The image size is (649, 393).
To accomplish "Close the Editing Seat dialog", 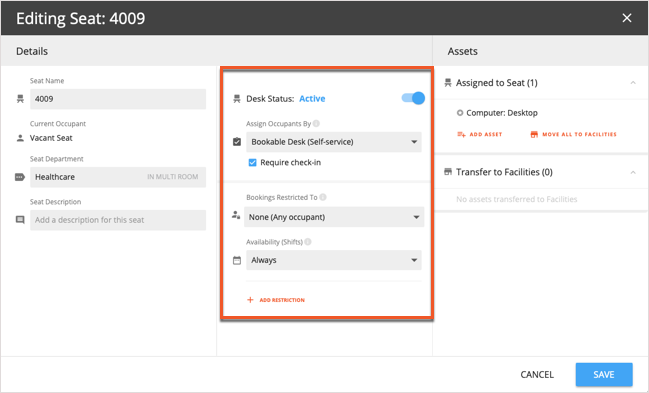I will (x=627, y=18).
